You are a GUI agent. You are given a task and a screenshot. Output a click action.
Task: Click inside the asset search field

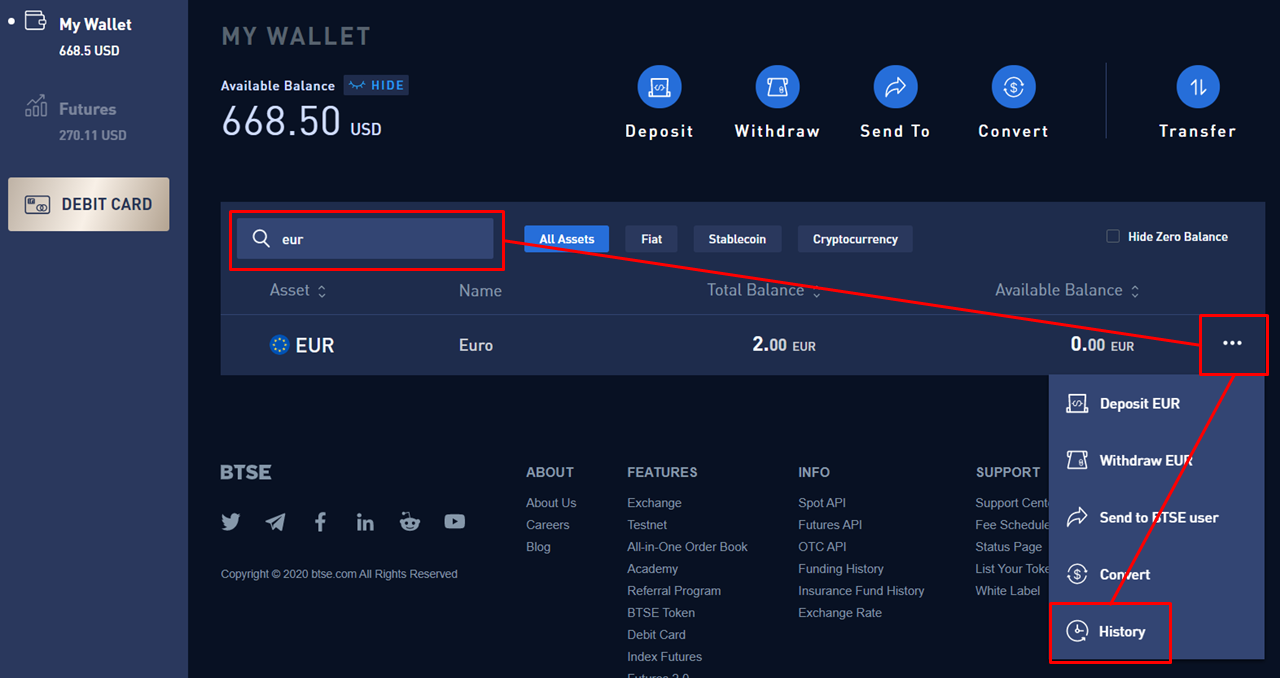tap(366, 239)
